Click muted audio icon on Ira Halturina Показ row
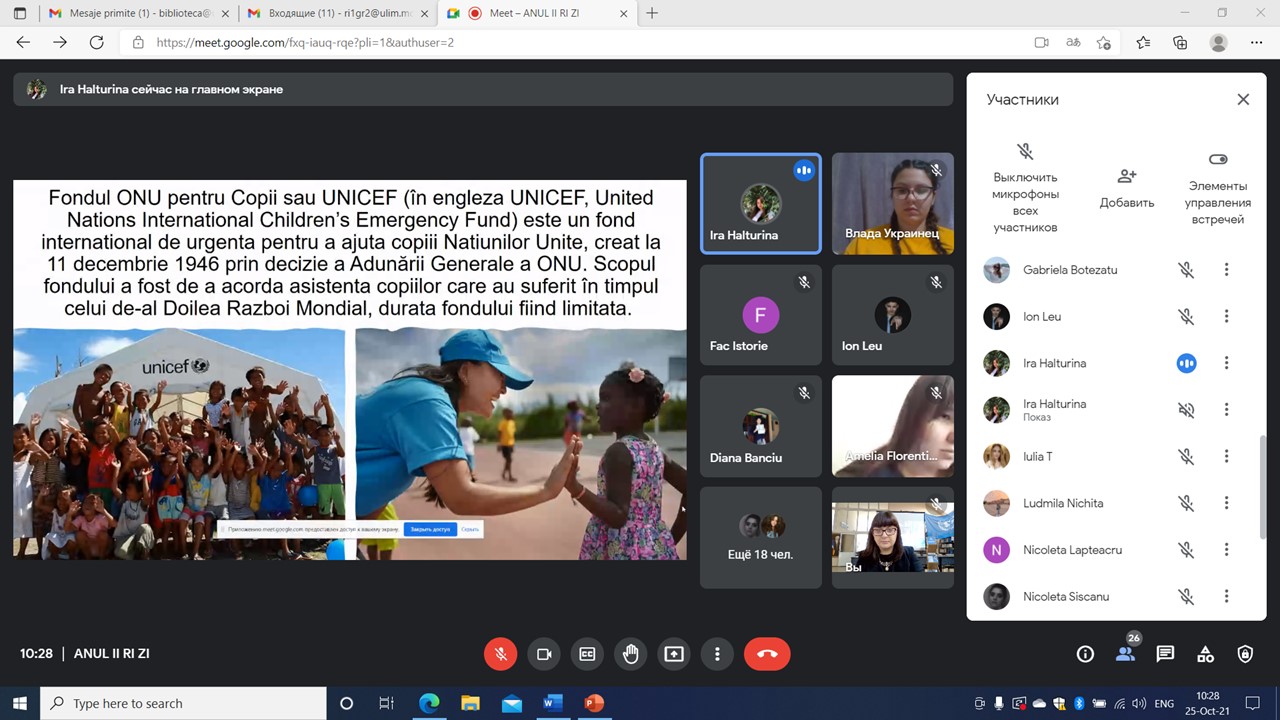 1186,410
